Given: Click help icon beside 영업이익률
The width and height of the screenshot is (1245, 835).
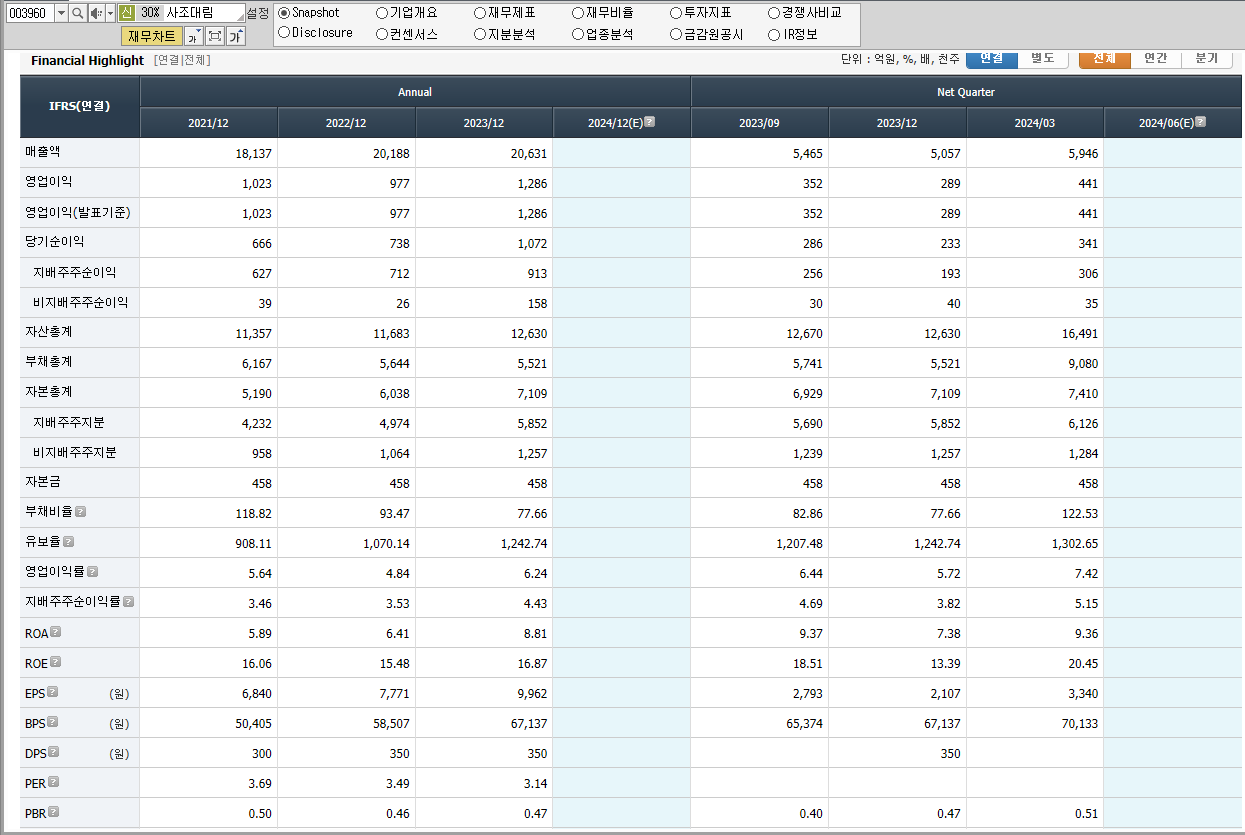Looking at the screenshot, I should pyautogui.click(x=92, y=572).
